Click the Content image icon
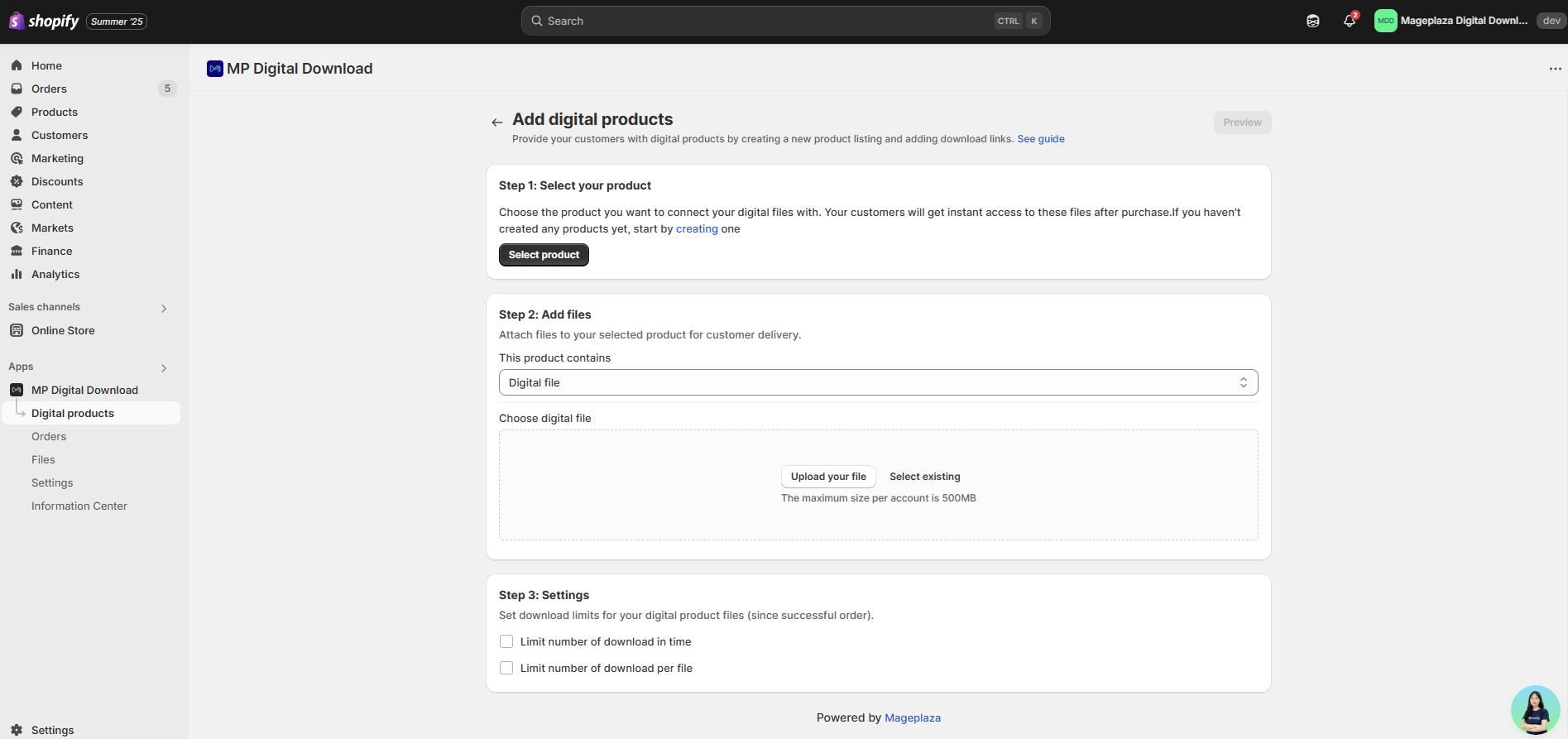 [x=17, y=204]
